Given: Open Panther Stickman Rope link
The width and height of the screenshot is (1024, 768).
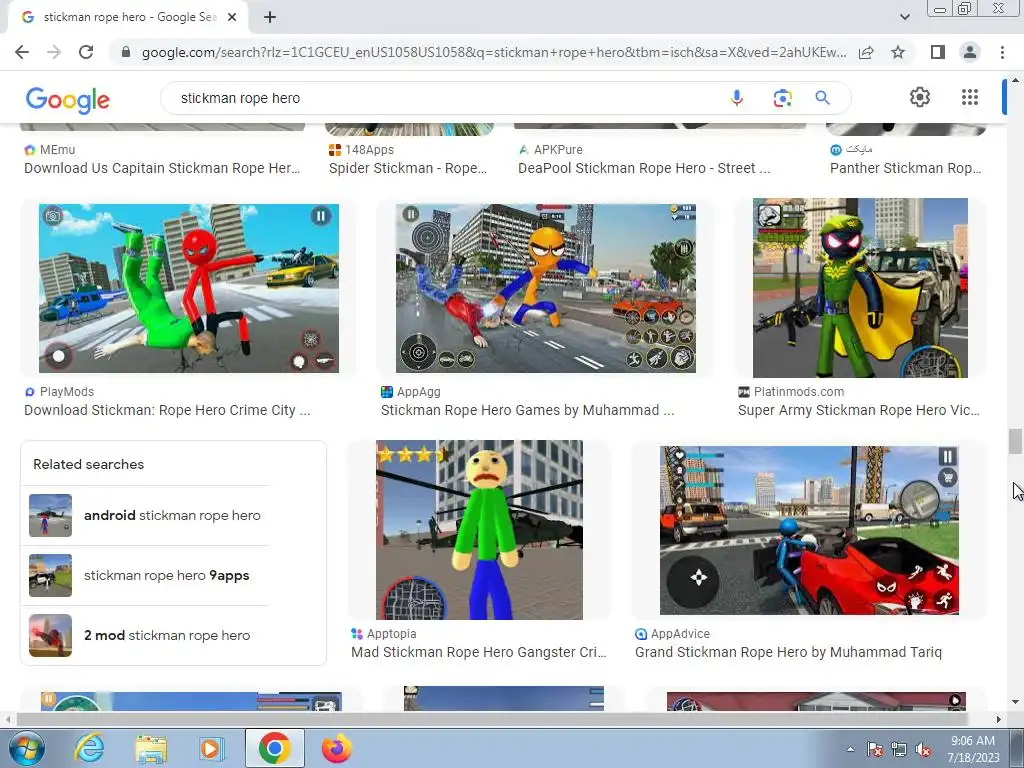Looking at the screenshot, I should [905, 168].
